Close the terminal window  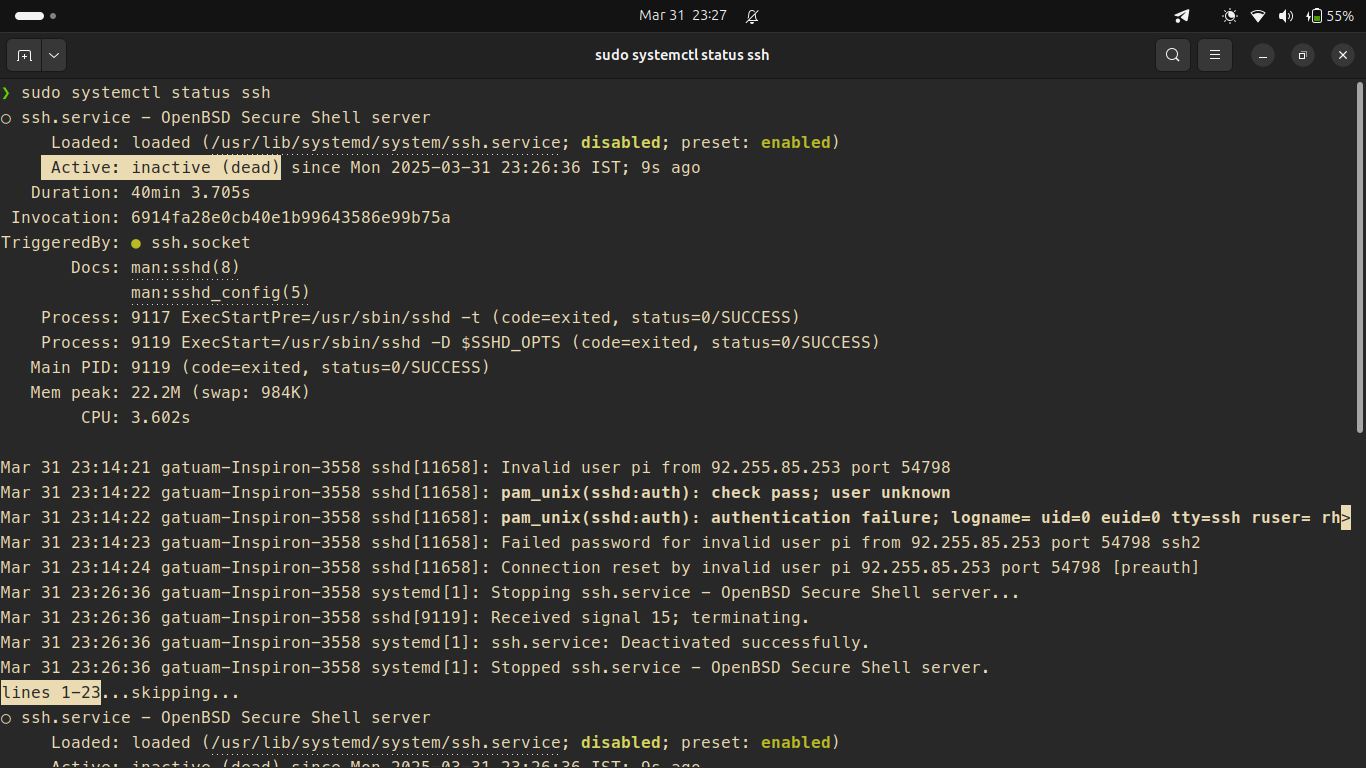pos(1343,56)
